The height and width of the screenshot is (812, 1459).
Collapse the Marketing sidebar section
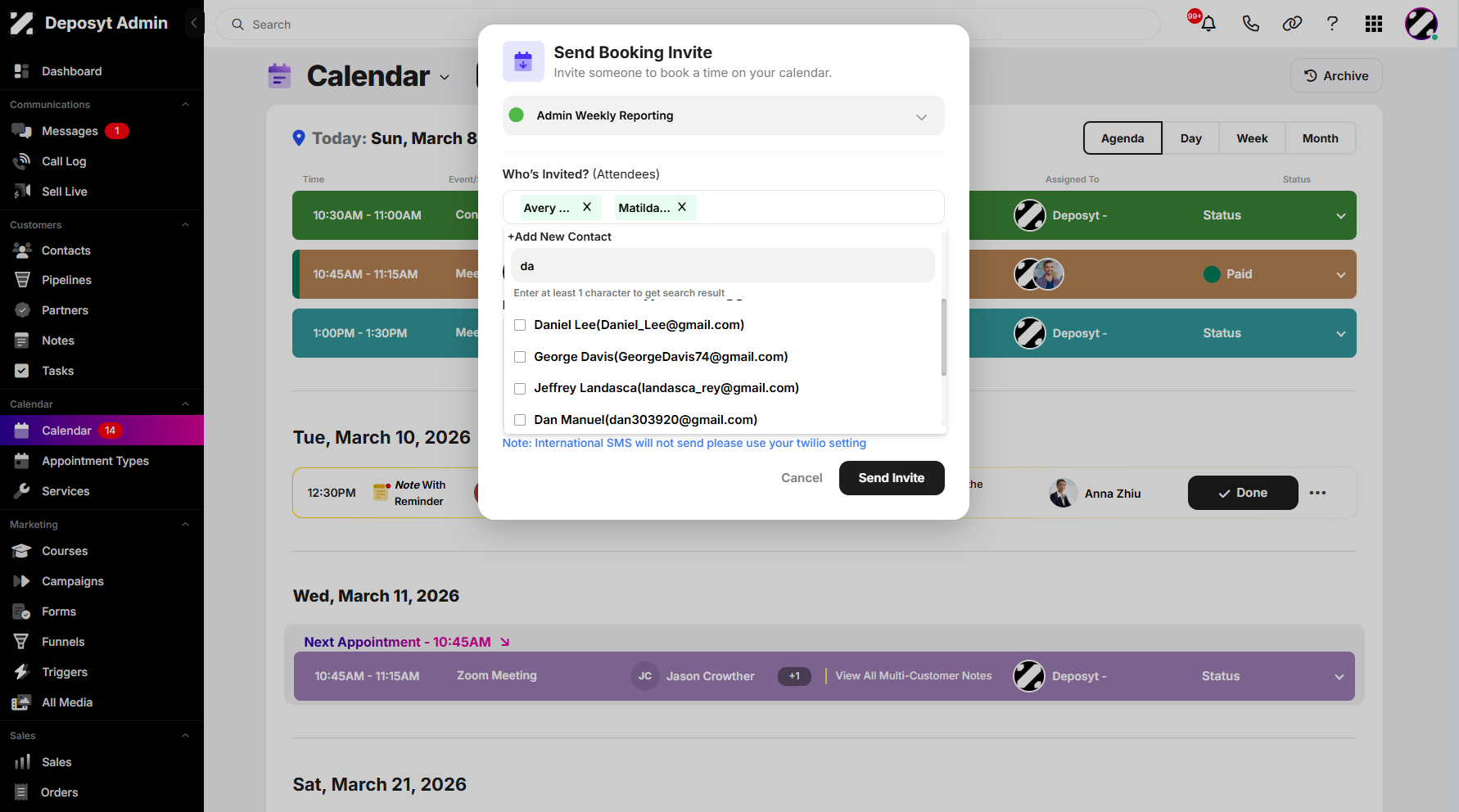point(185,525)
